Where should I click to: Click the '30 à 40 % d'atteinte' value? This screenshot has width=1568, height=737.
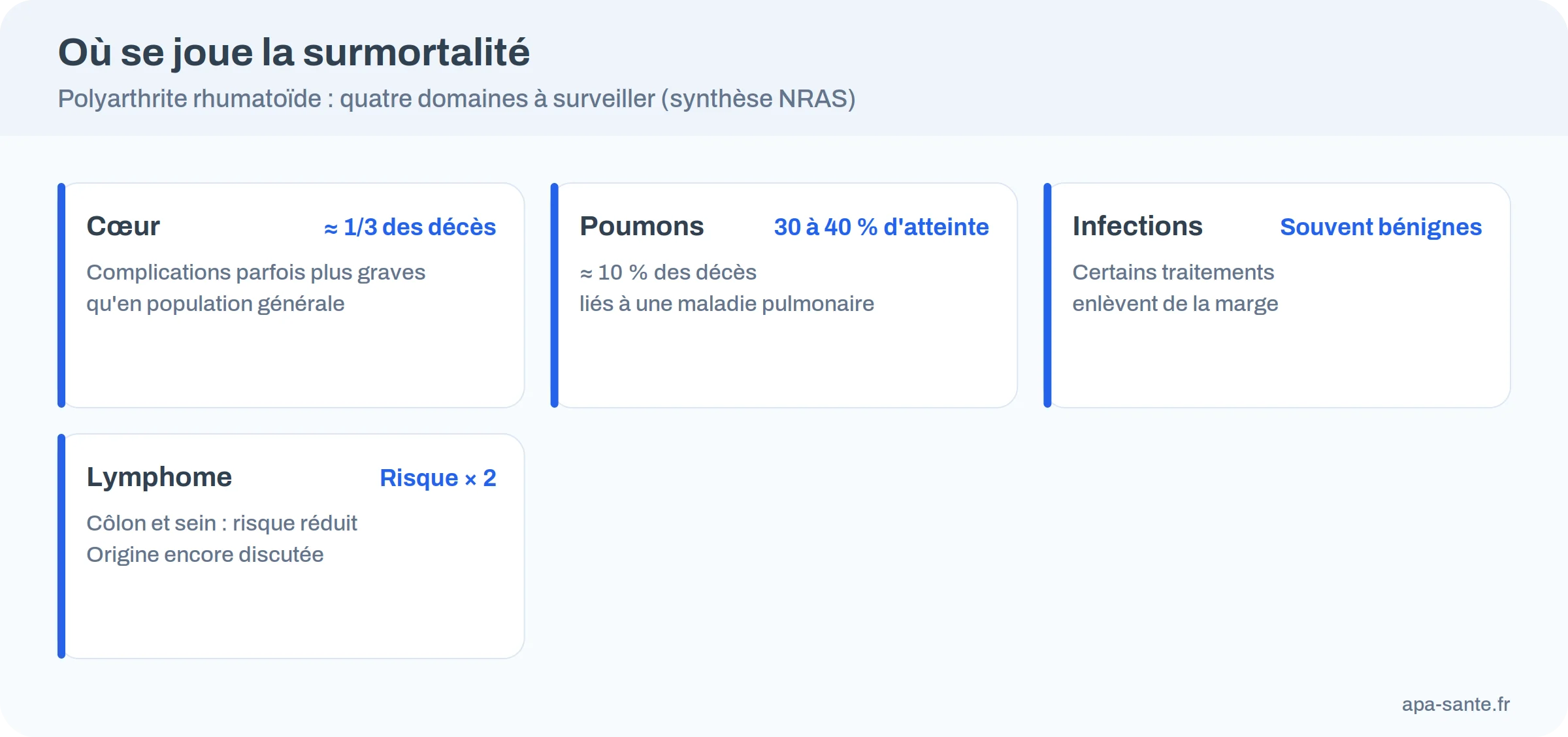(881, 227)
